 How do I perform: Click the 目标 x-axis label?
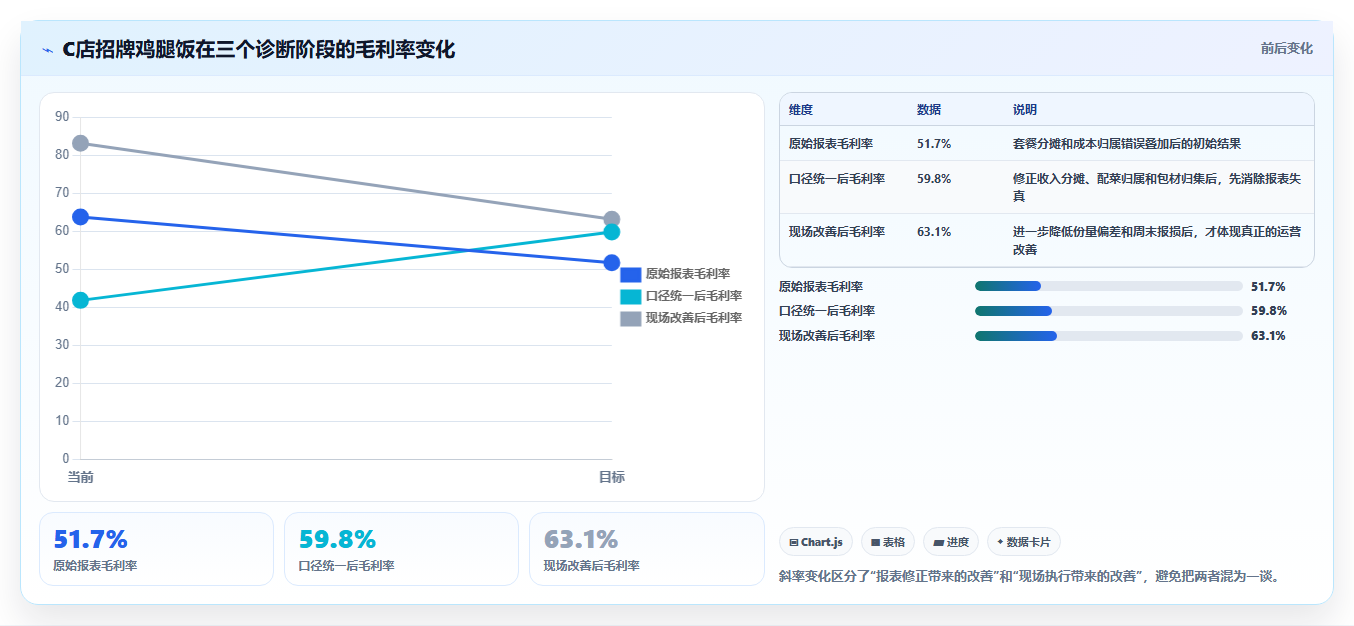(612, 477)
